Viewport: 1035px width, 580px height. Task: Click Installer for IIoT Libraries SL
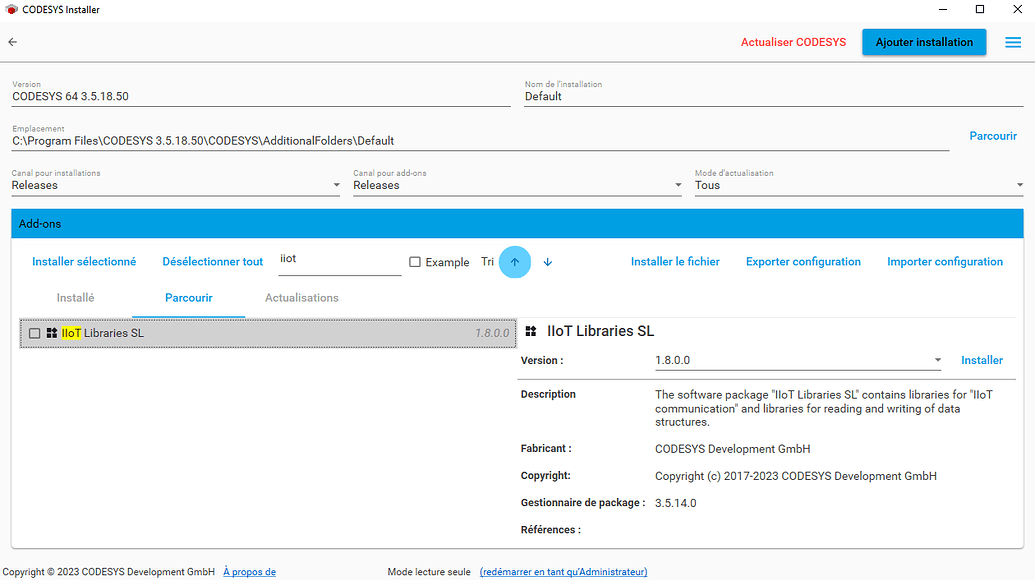pyautogui.click(x=982, y=360)
